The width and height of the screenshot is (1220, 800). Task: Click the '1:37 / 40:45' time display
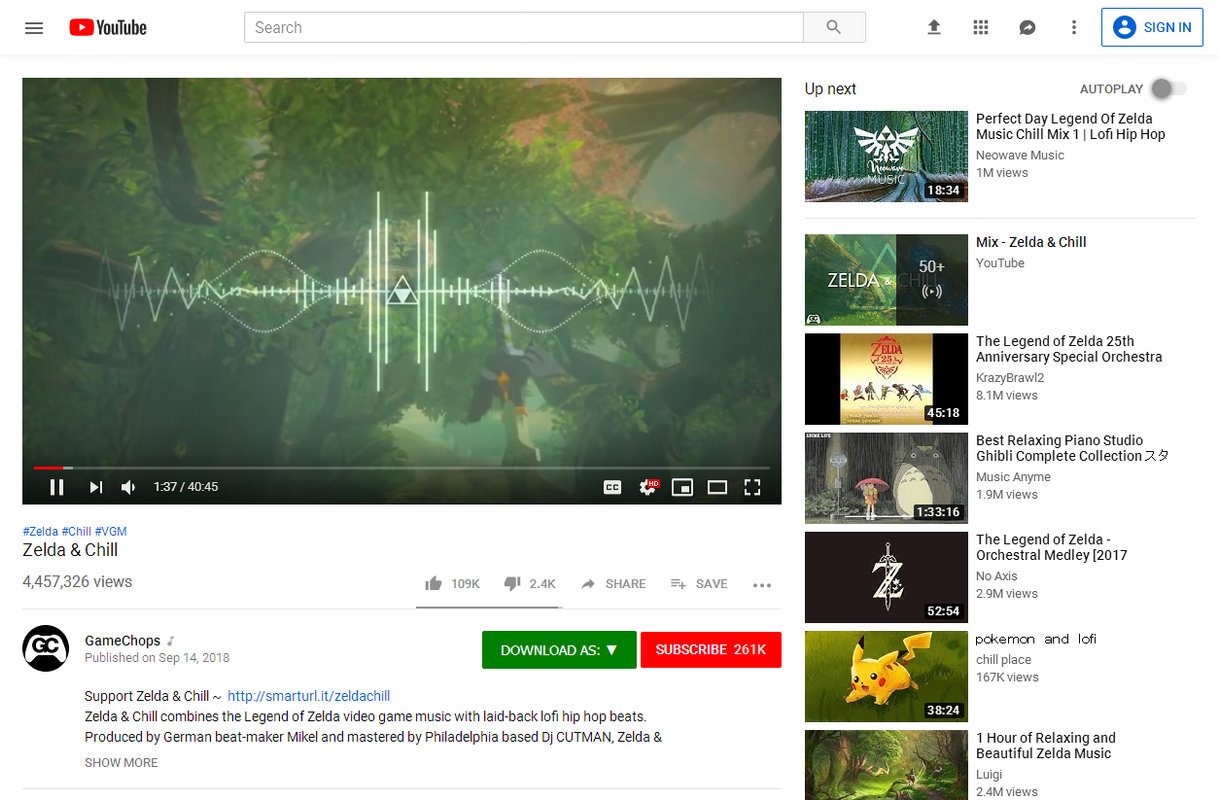pos(186,487)
